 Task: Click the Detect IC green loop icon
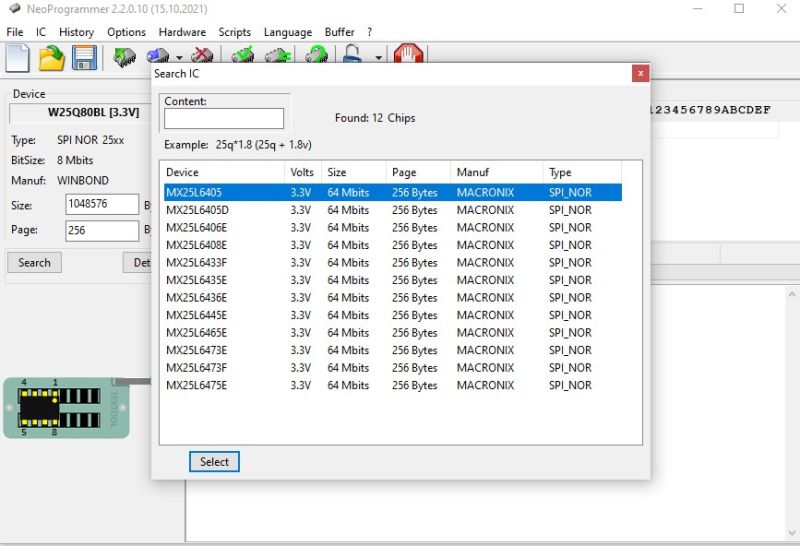[316, 55]
